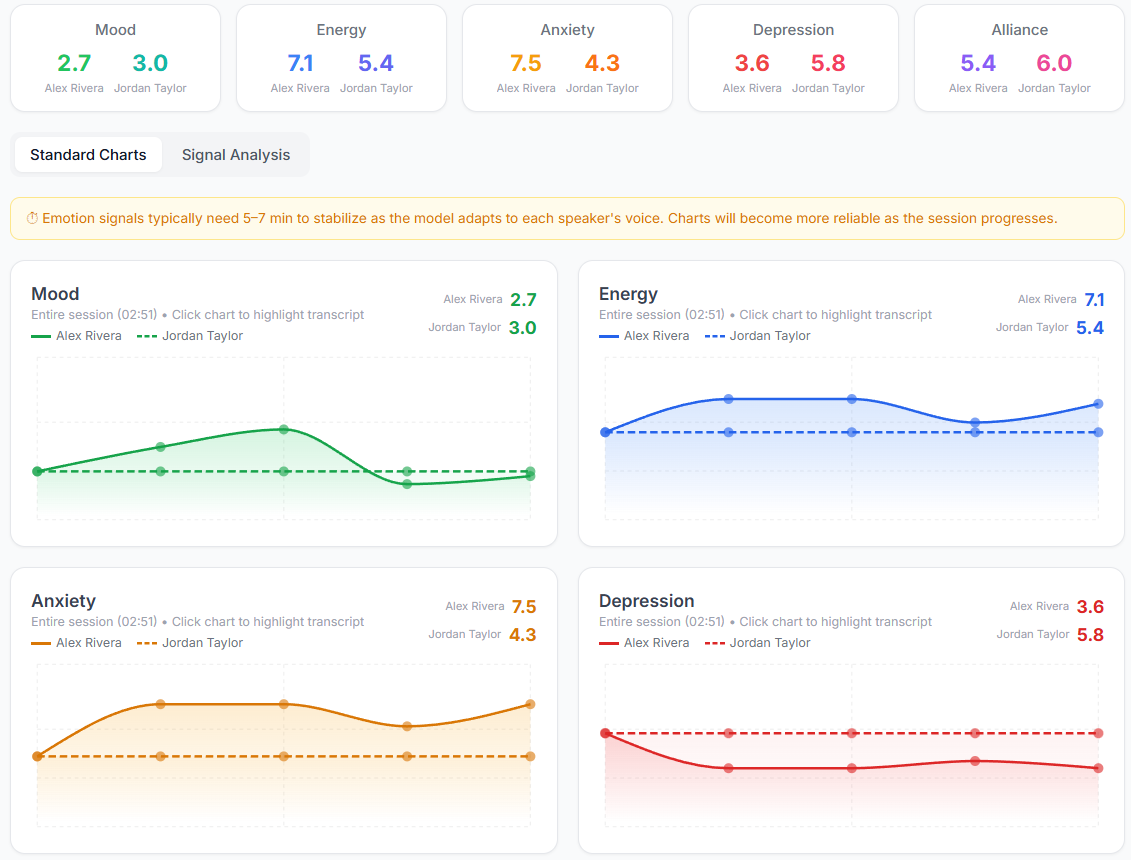Select the Mood summary card
This screenshot has height=860, width=1131.
pos(115,57)
